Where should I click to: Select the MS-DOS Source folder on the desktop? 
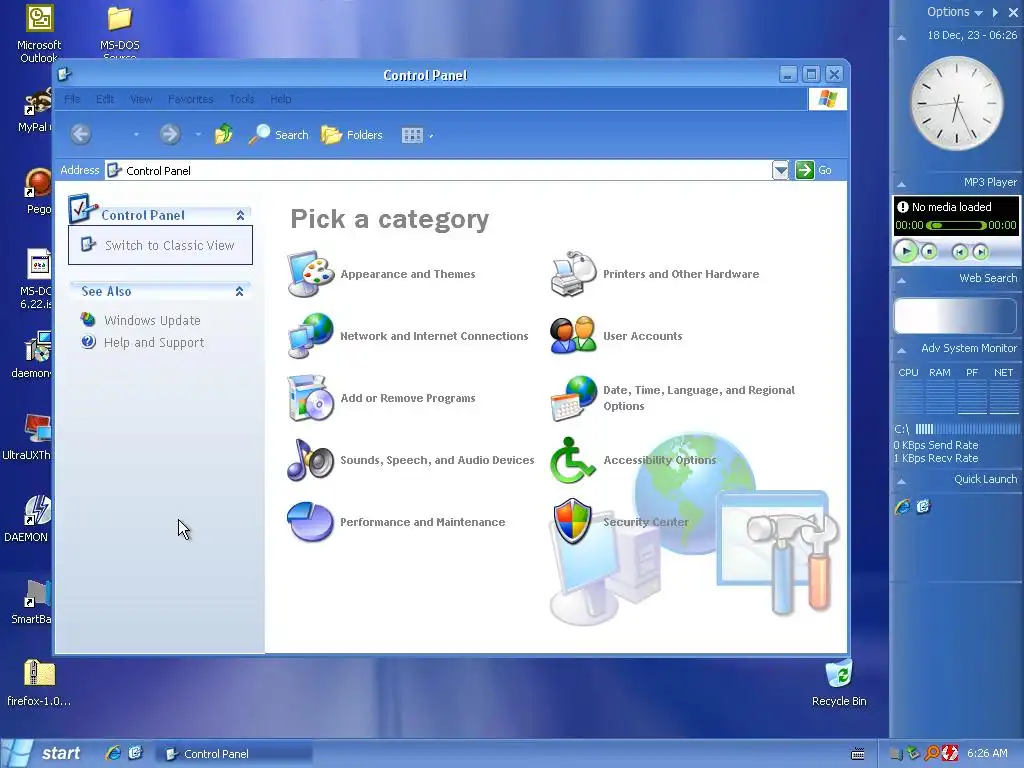[120, 31]
